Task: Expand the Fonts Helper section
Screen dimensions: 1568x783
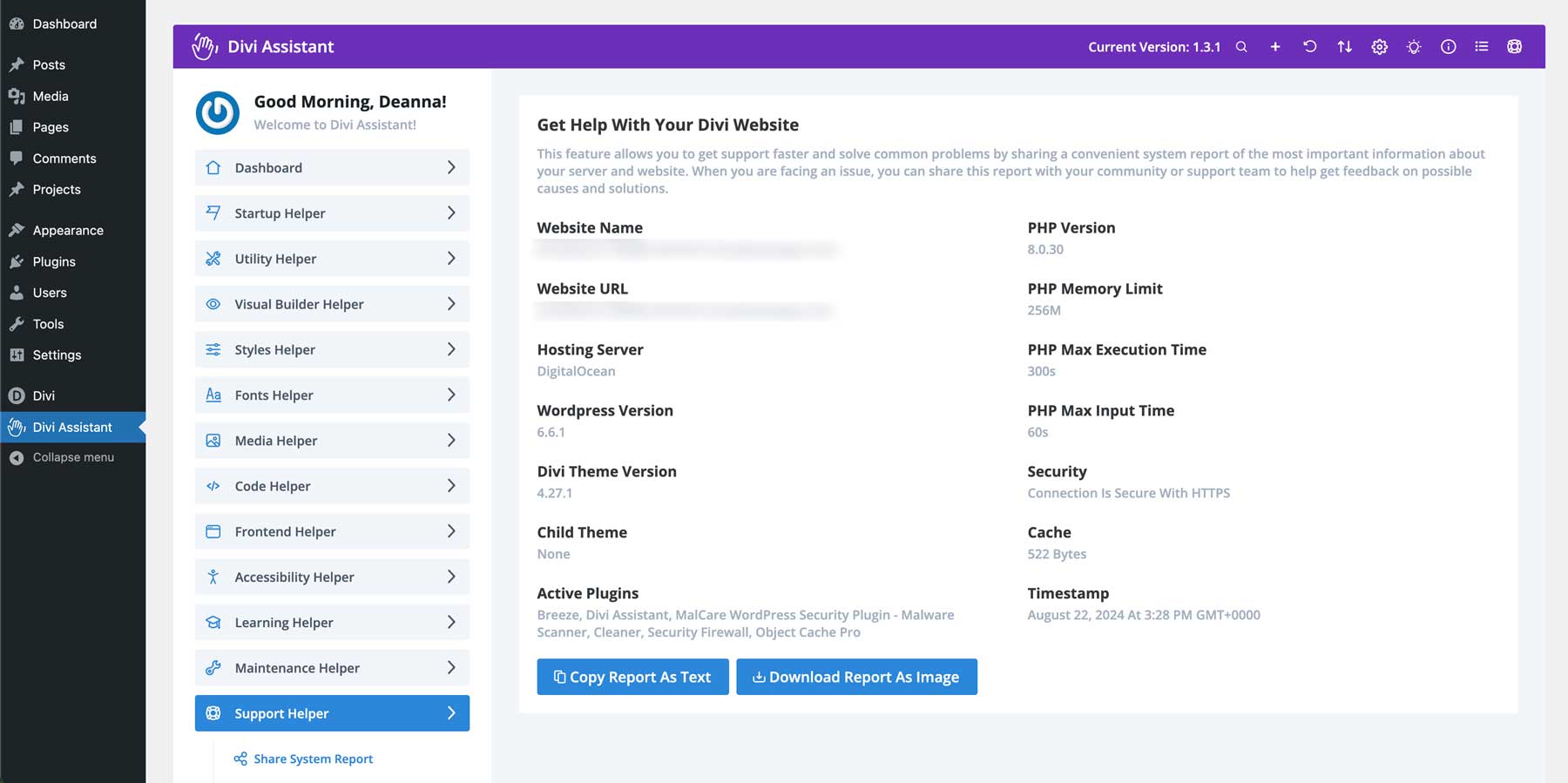Action: click(x=332, y=395)
